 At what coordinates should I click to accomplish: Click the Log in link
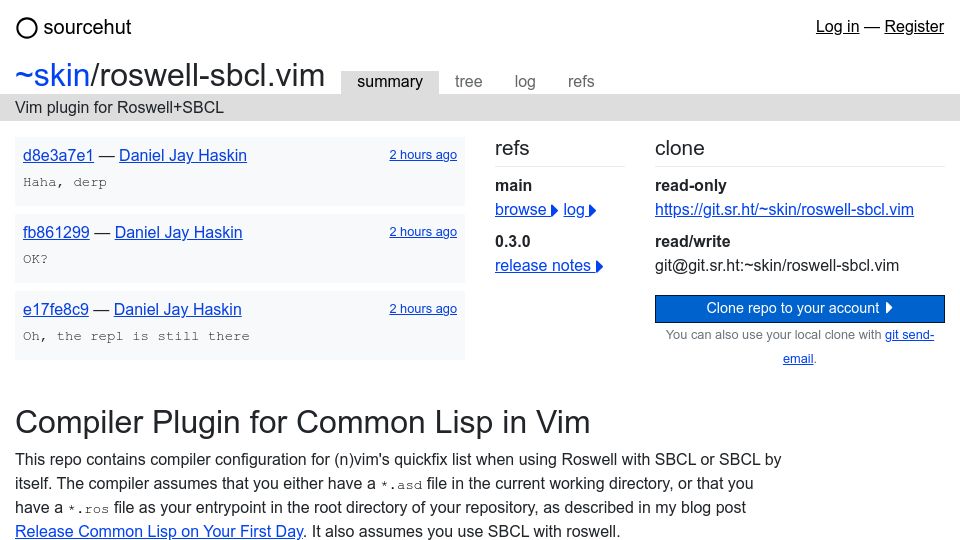[837, 26]
